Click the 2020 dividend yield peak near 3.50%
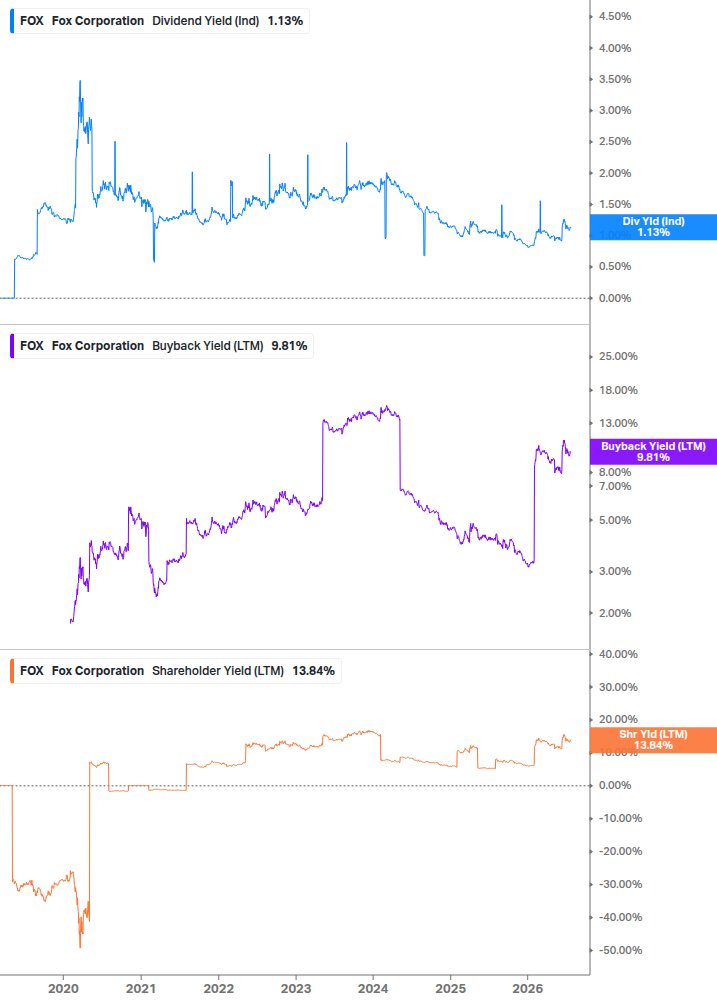Screen dimensions: 717x1005 click(x=80, y=81)
